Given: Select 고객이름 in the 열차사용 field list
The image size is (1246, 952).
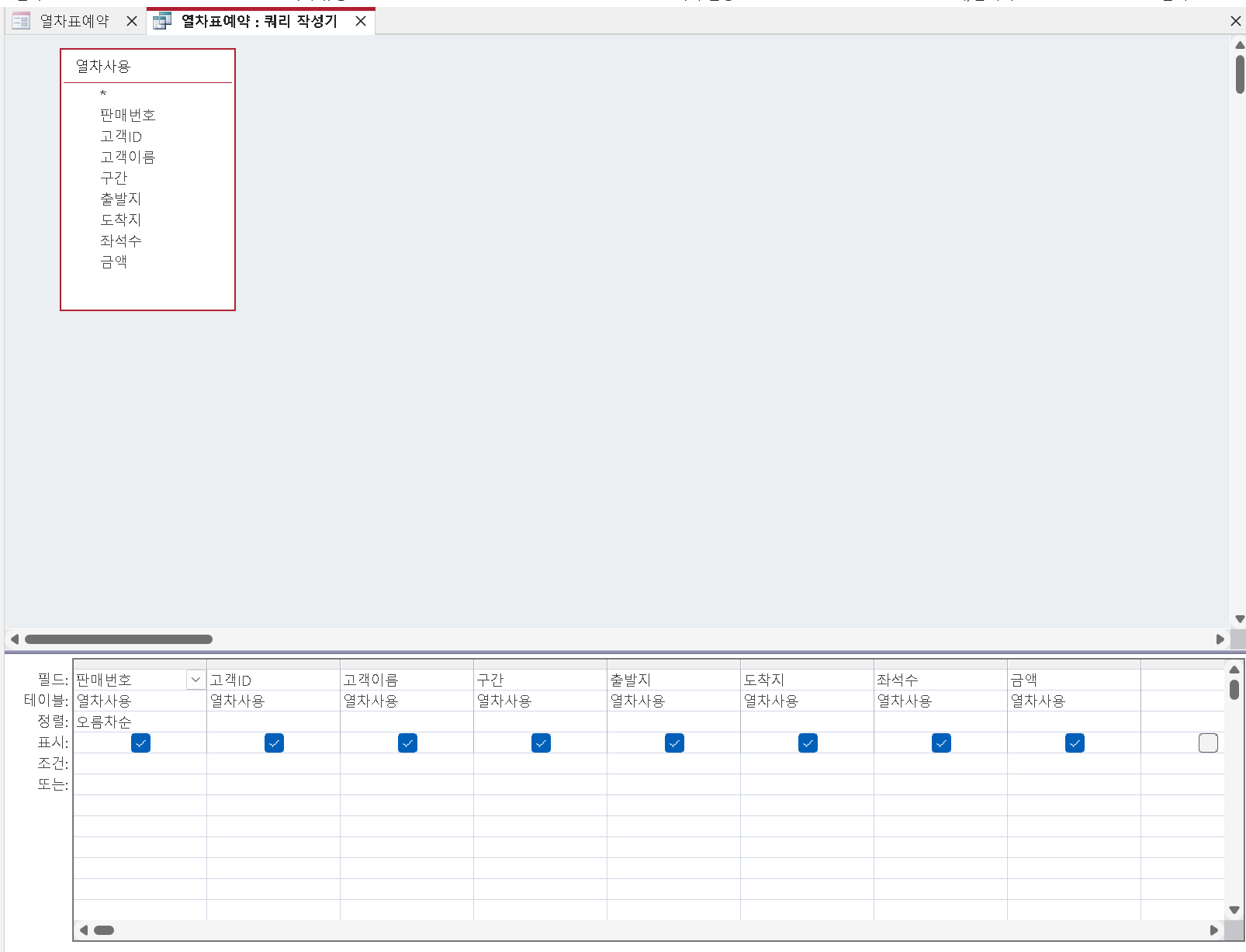Looking at the screenshot, I should click(x=128, y=158).
